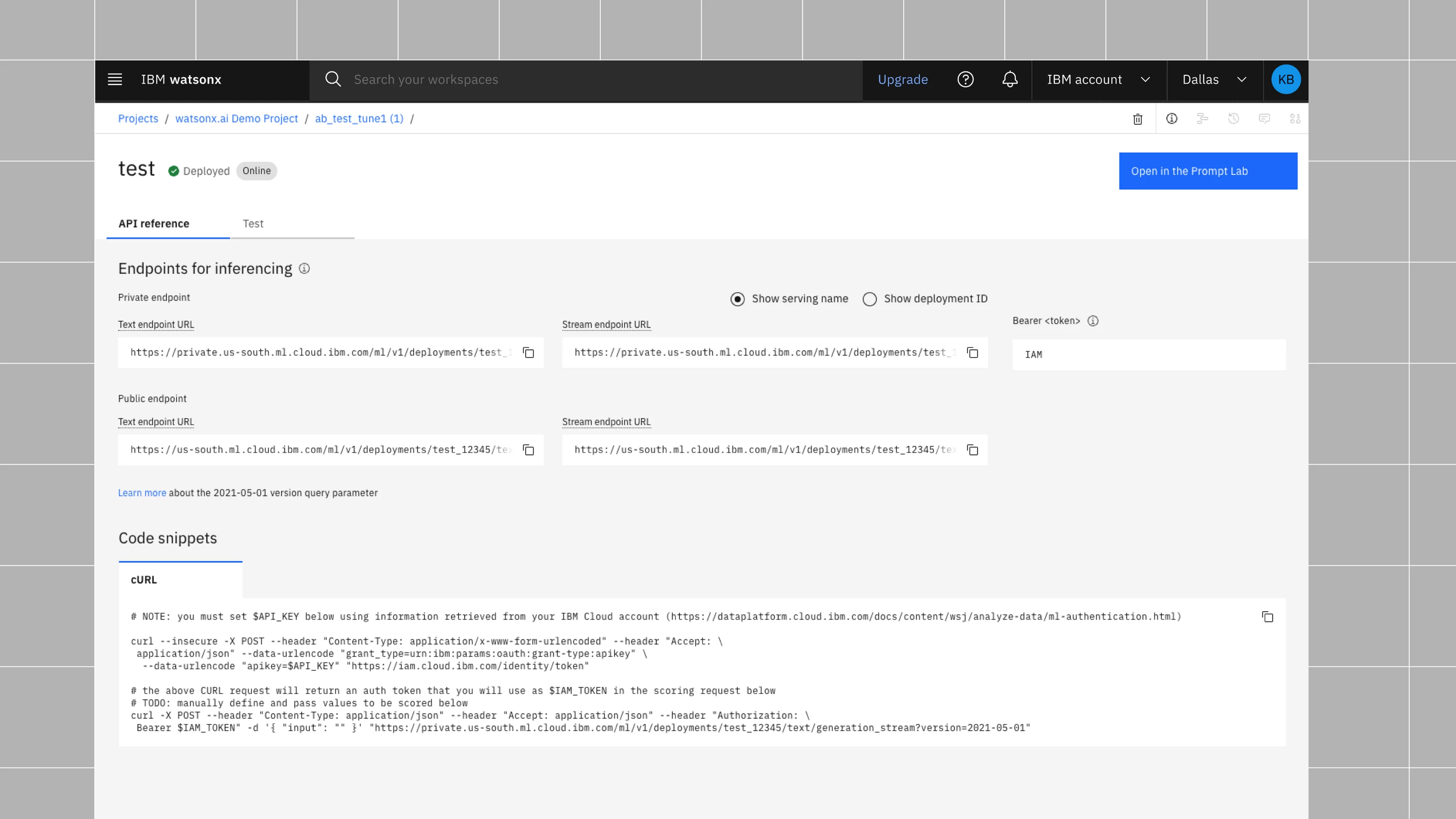
Task: Delete the test deployment using the trash icon
Action: tap(1138, 119)
